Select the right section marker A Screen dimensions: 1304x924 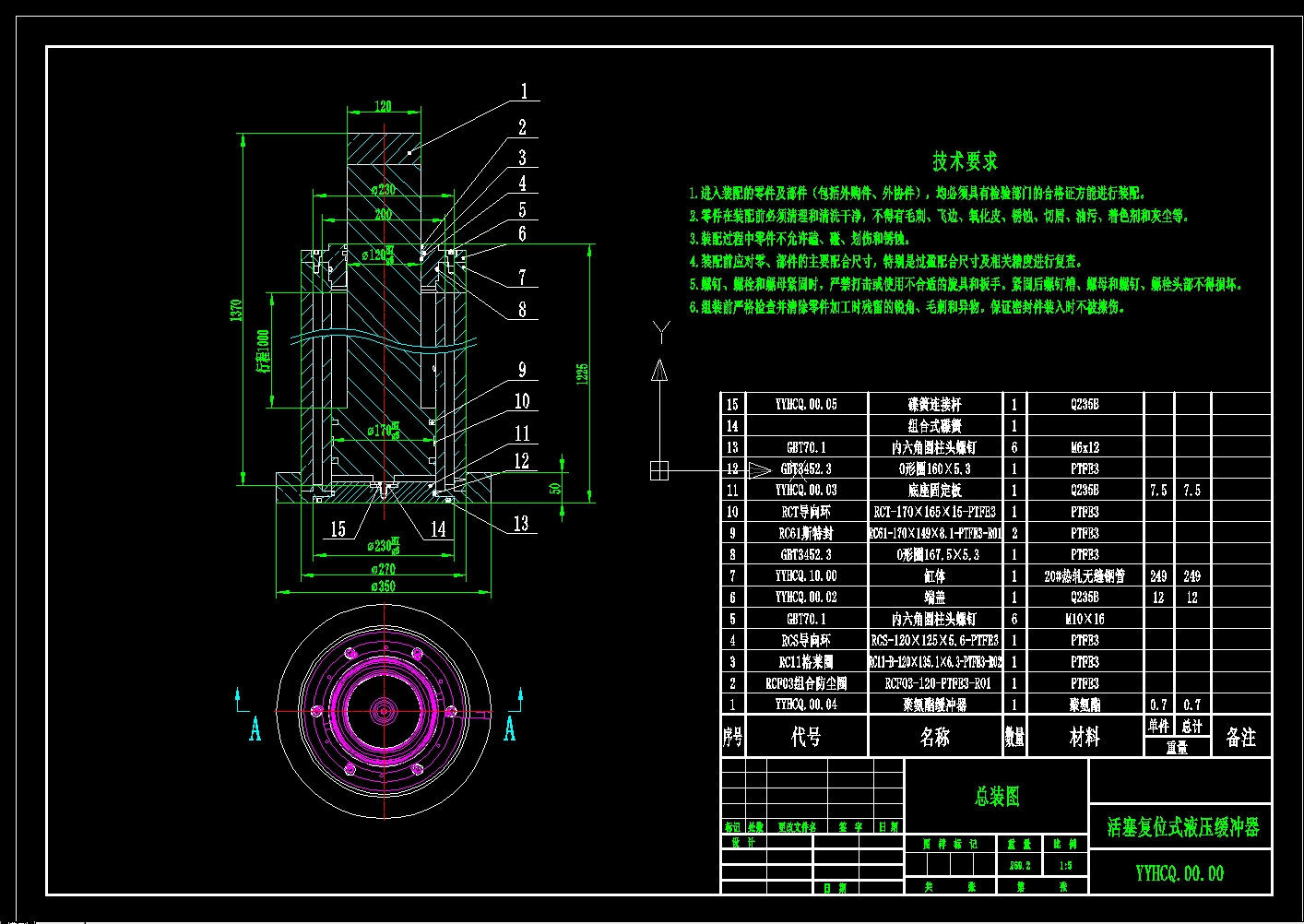coord(509,731)
